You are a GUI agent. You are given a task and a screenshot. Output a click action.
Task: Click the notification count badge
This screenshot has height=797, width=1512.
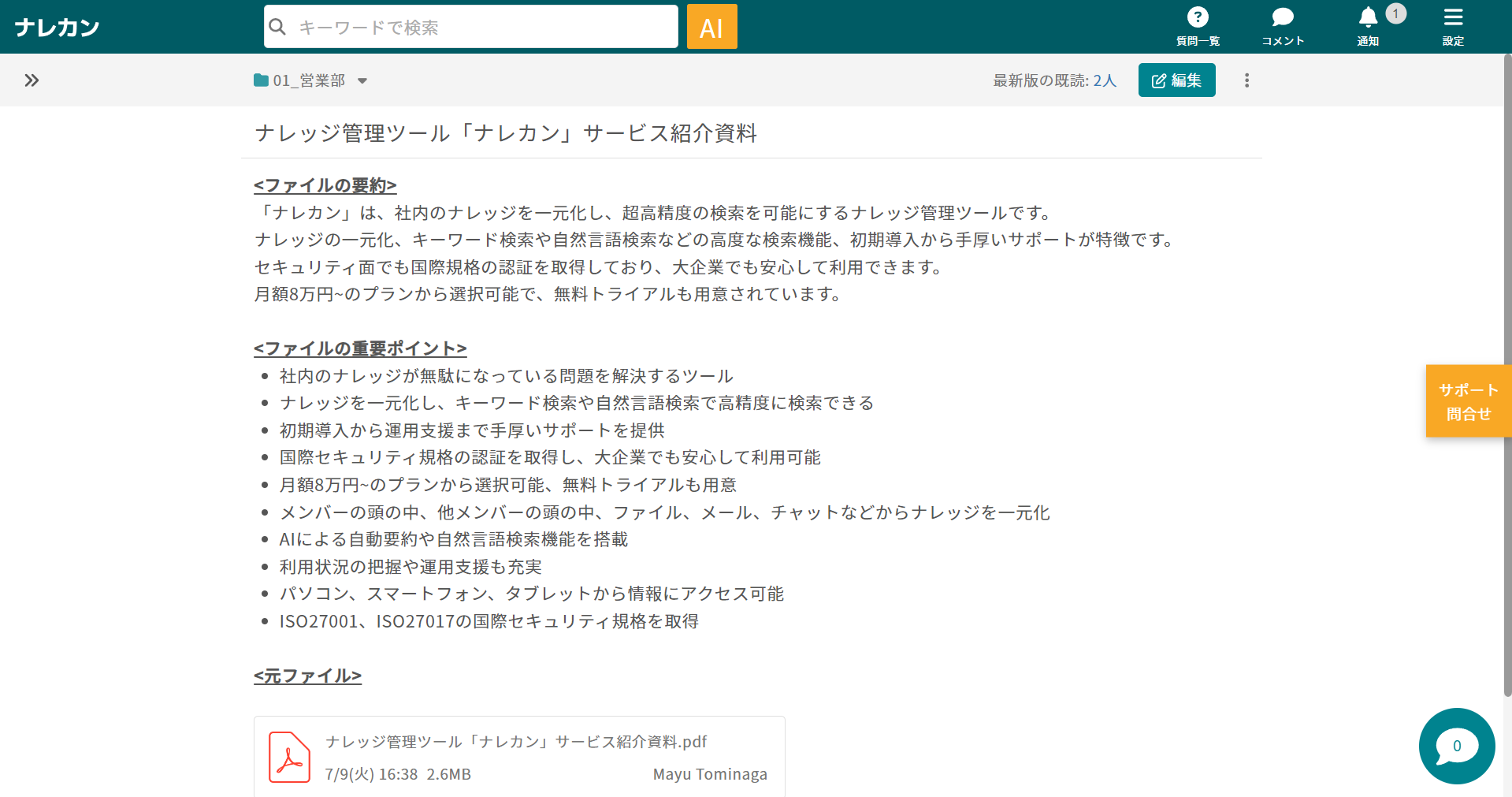(1395, 13)
